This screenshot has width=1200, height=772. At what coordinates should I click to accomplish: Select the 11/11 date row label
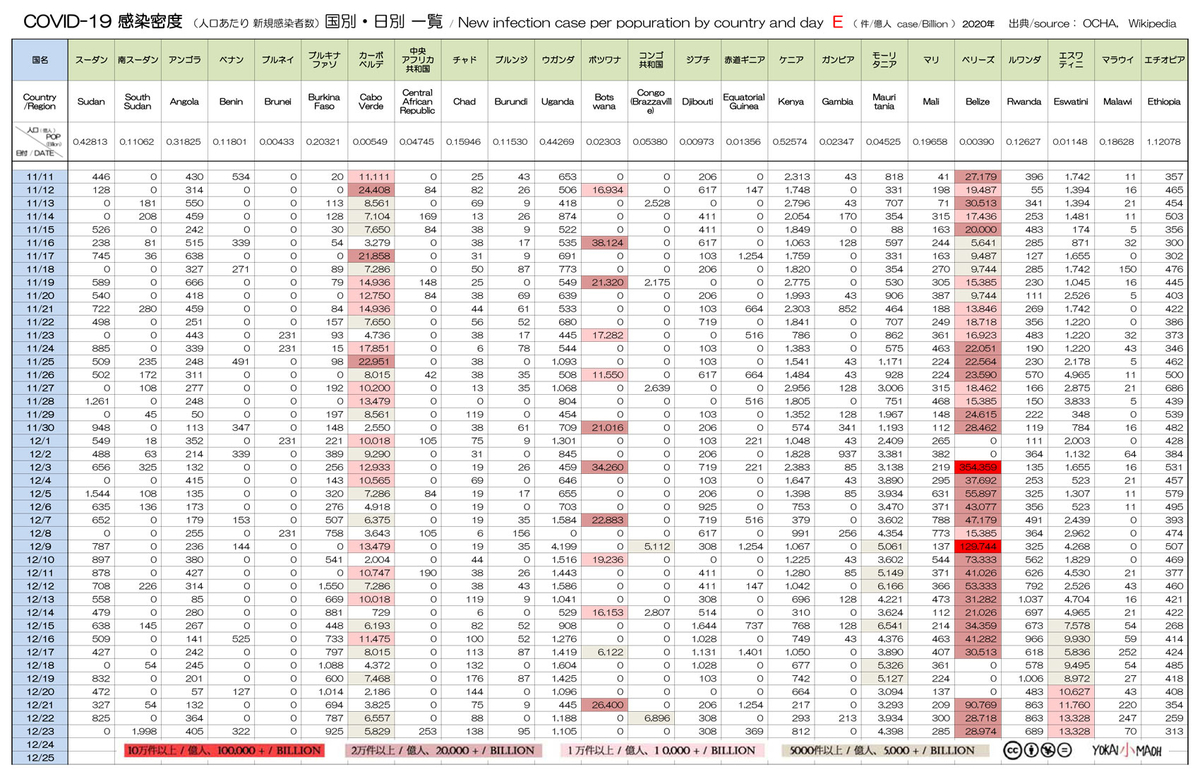point(41,177)
